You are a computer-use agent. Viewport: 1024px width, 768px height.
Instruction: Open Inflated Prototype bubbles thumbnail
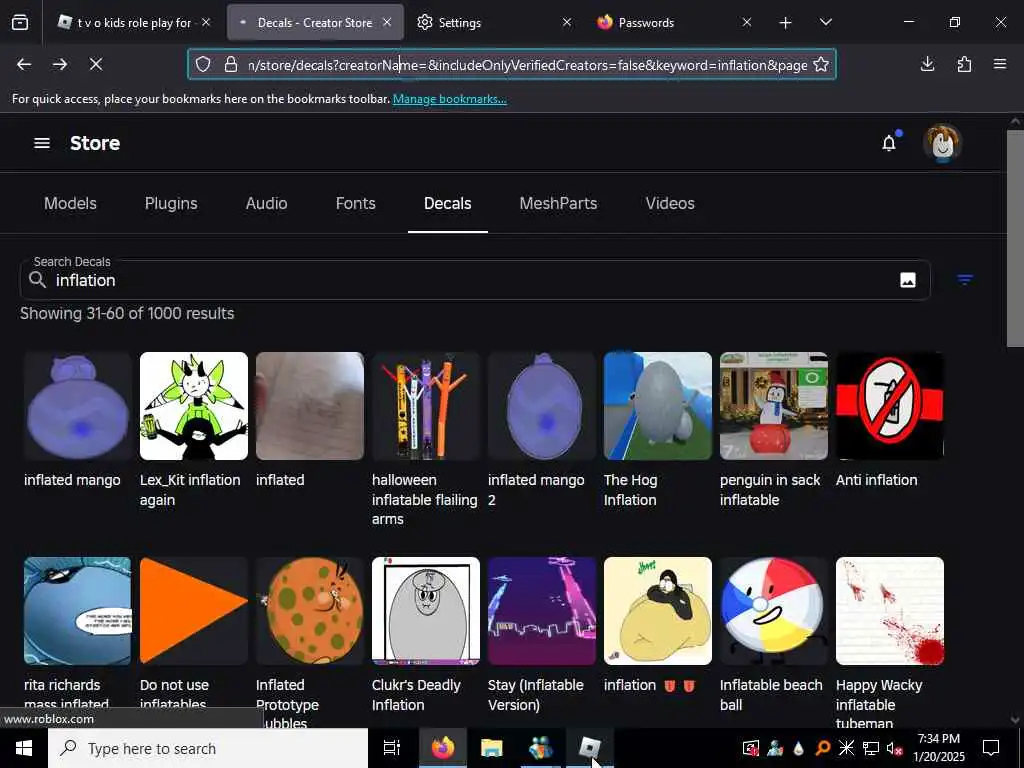(x=310, y=611)
